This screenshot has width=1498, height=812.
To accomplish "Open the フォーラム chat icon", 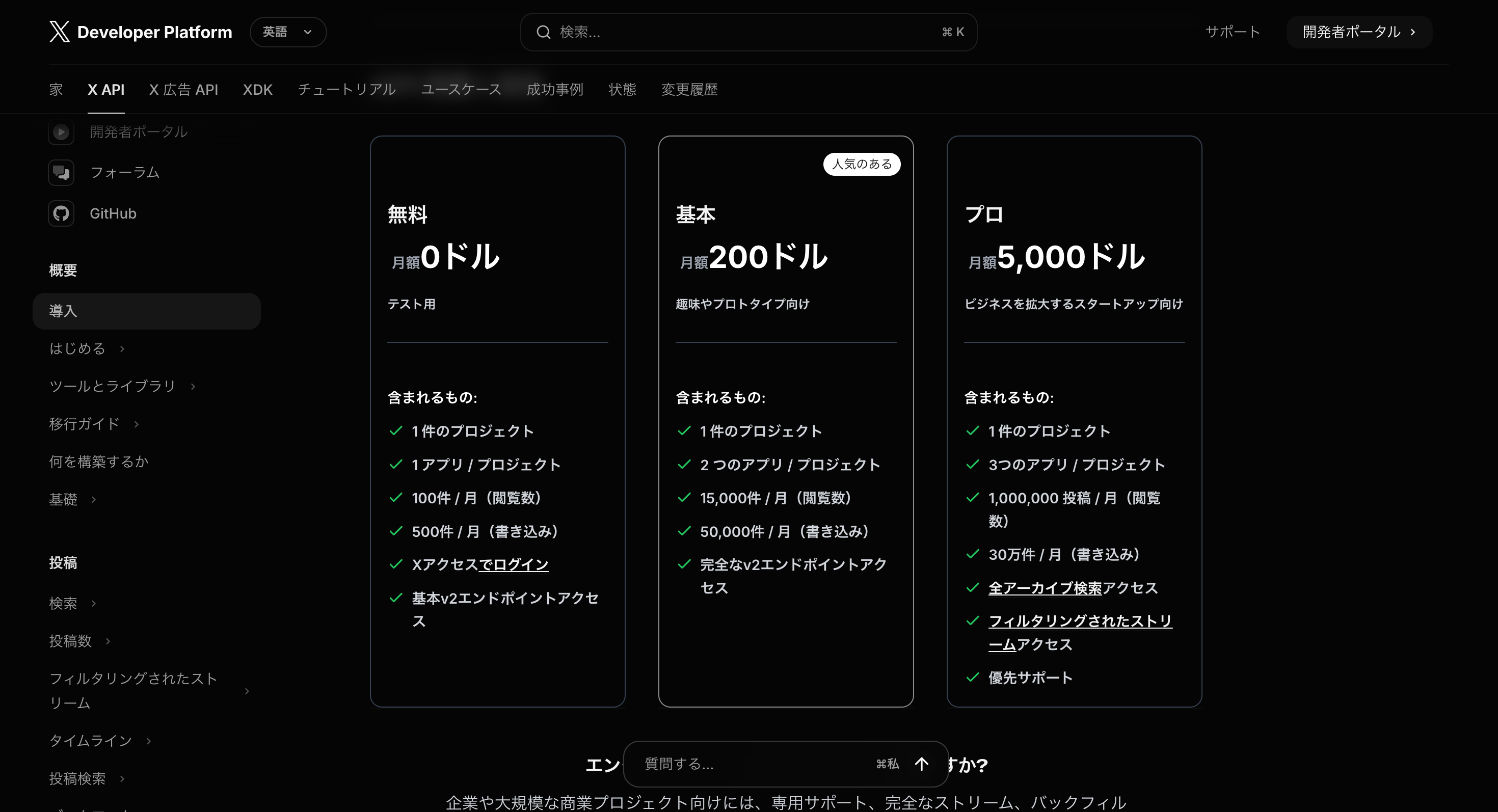I will 61,173.
